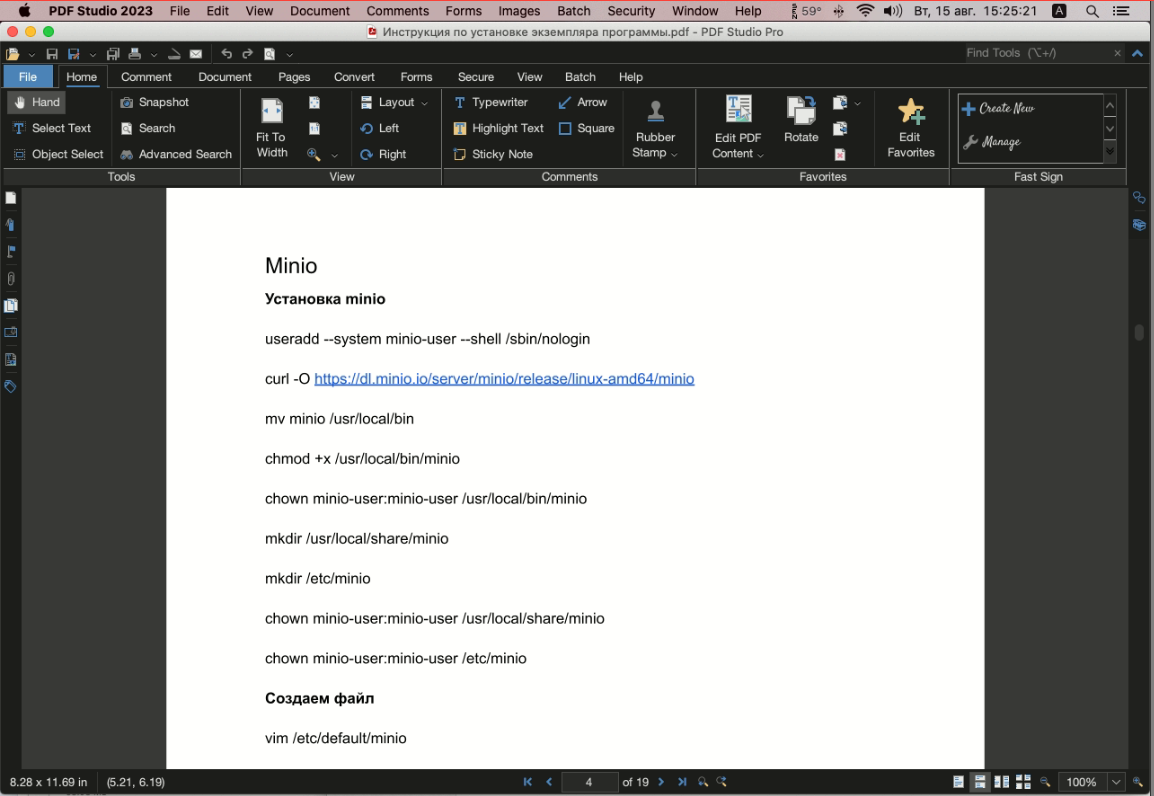The image size is (1154, 796).
Task: Click the page number input field
Action: click(589, 782)
